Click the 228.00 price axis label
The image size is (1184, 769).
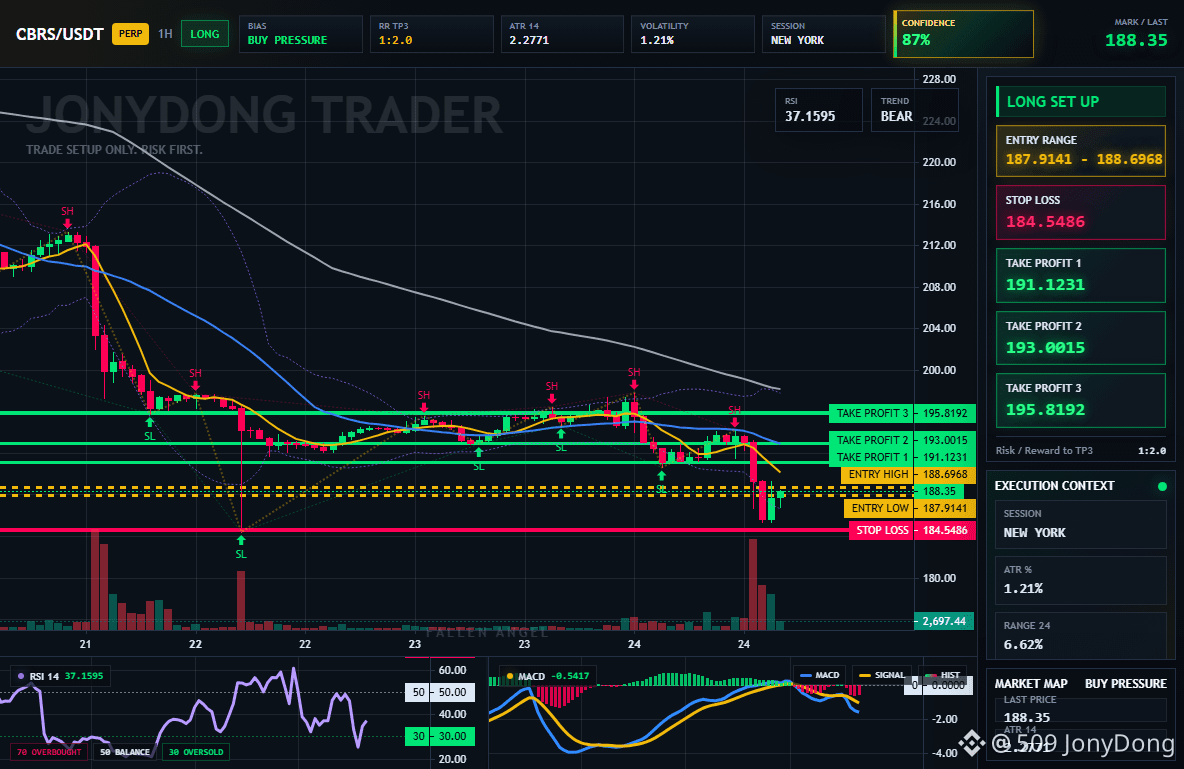[x=939, y=79]
